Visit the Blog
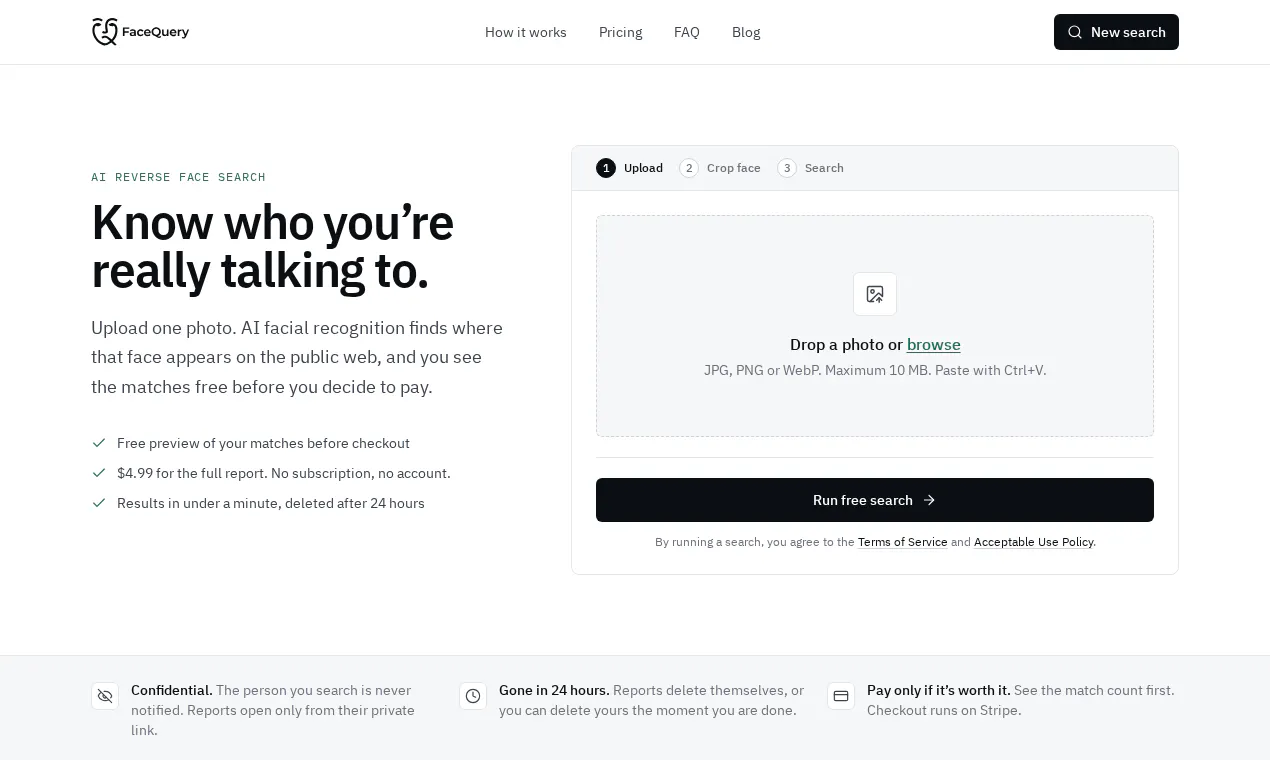Screen dimensions: 1270x760 (x=746, y=32)
